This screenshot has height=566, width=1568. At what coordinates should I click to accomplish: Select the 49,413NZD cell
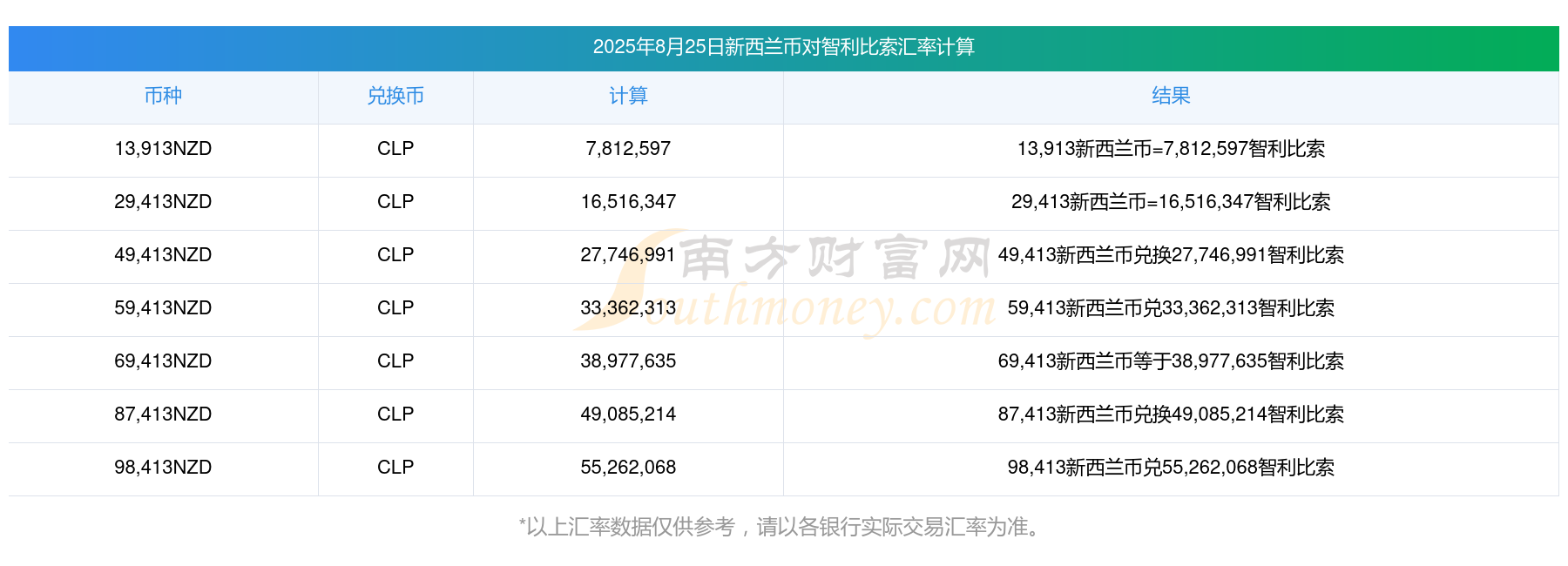[x=163, y=255]
